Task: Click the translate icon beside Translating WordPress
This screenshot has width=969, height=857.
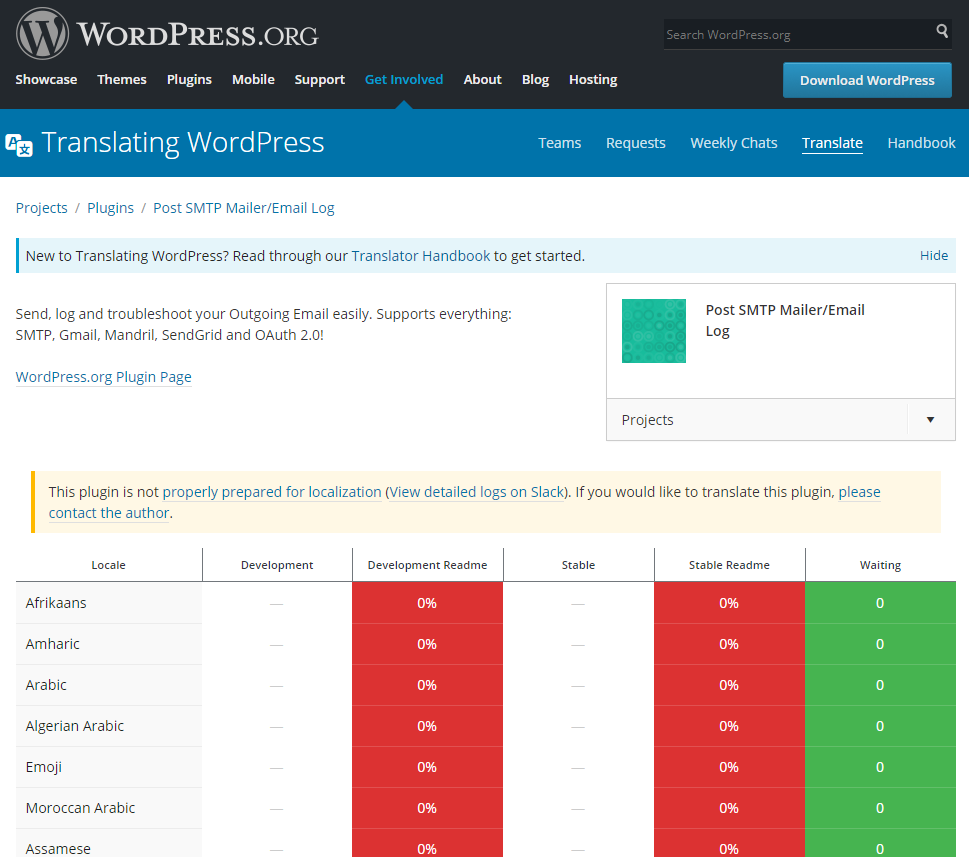Action: coord(19,145)
